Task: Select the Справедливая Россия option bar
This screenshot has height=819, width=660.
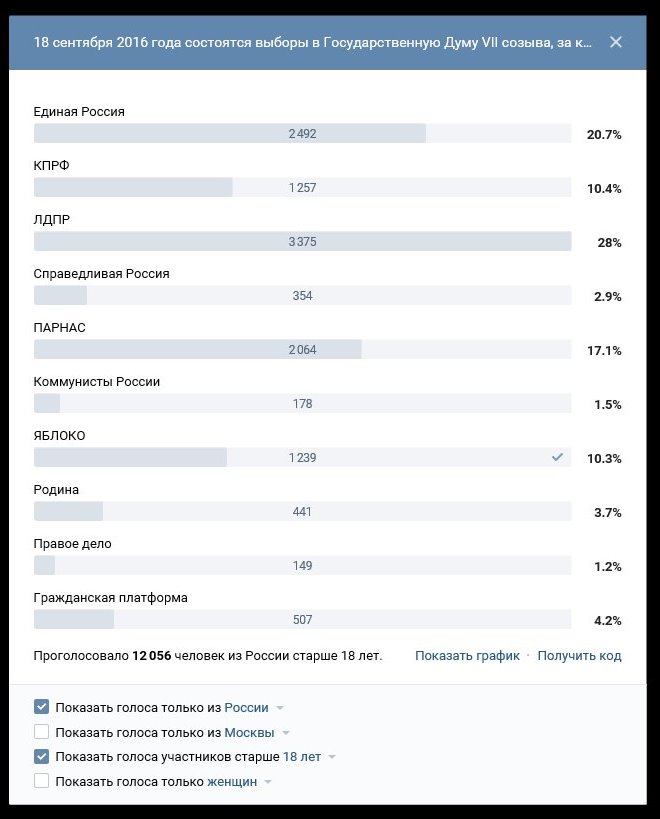Action: click(302, 295)
